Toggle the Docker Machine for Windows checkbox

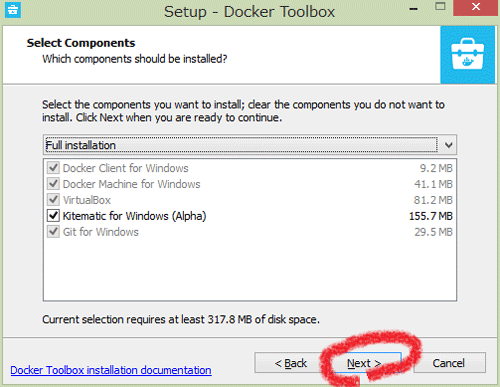pos(53,184)
